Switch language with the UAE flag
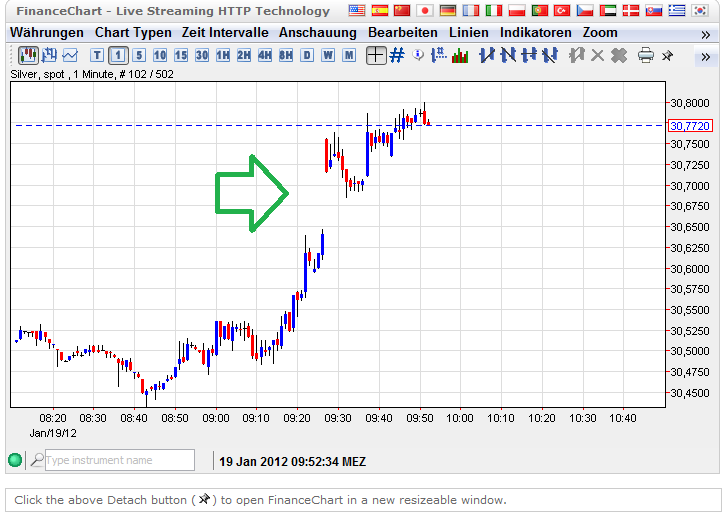This screenshot has width=727, height=519. (608, 10)
